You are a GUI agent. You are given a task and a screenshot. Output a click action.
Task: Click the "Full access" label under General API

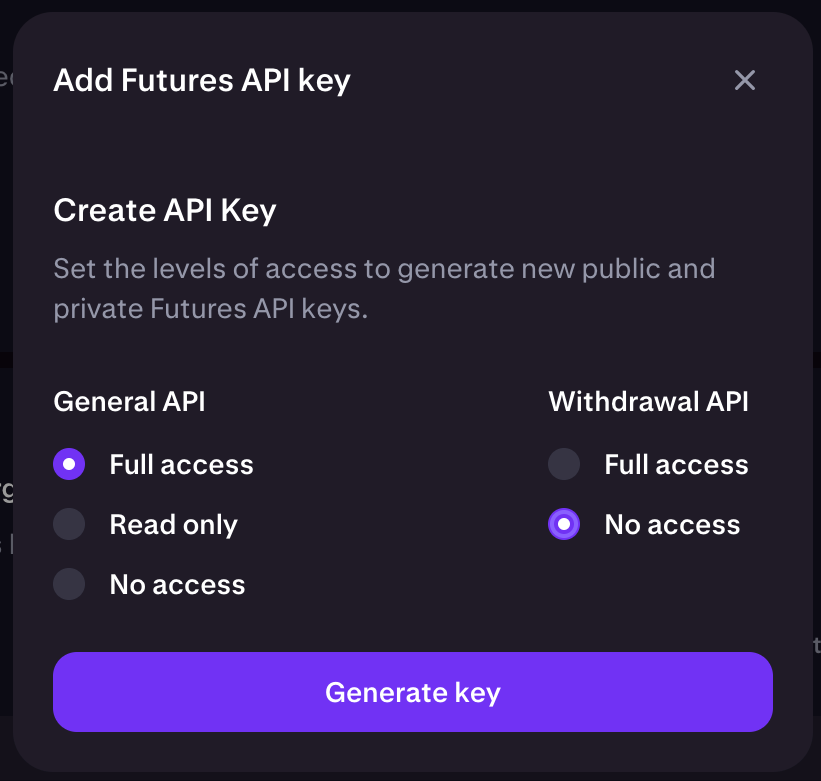pos(181,464)
